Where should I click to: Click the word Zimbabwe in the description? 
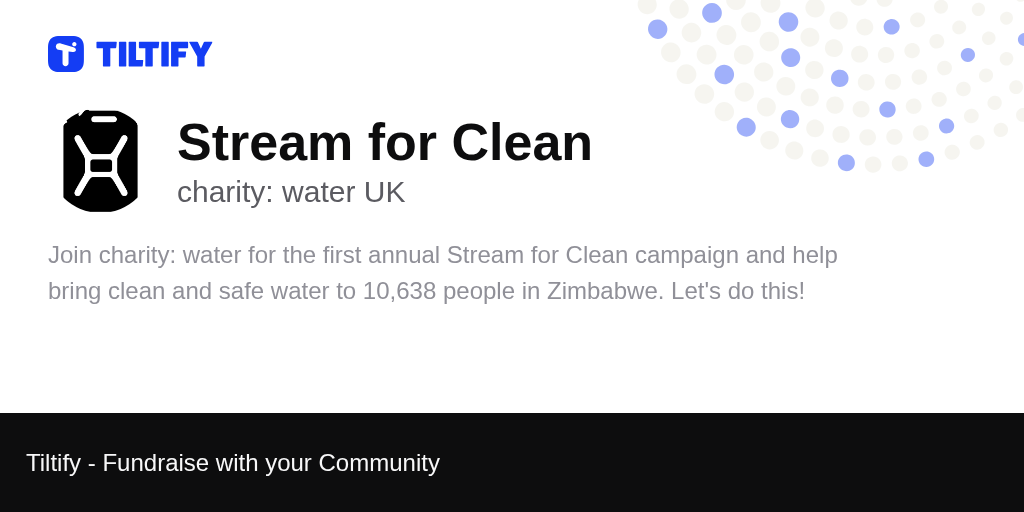click(x=605, y=291)
